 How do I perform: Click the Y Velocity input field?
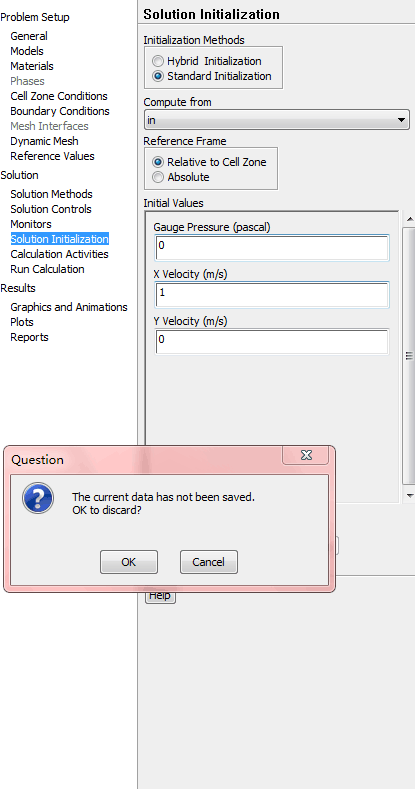(x=272, y=342)
